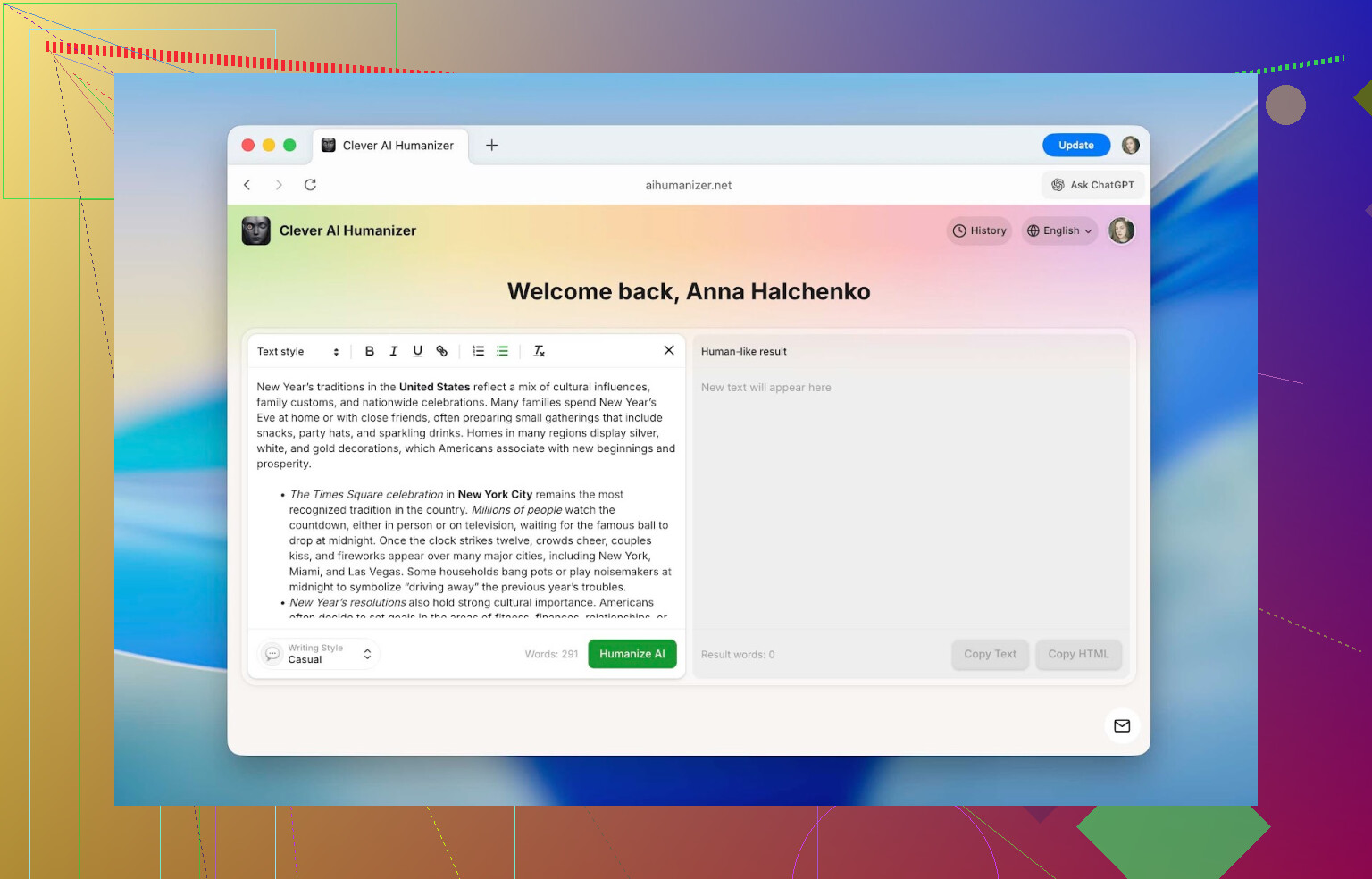1372x879 pixels.
Task: Click the Copy HTML button
Action: click(1078, 654)
